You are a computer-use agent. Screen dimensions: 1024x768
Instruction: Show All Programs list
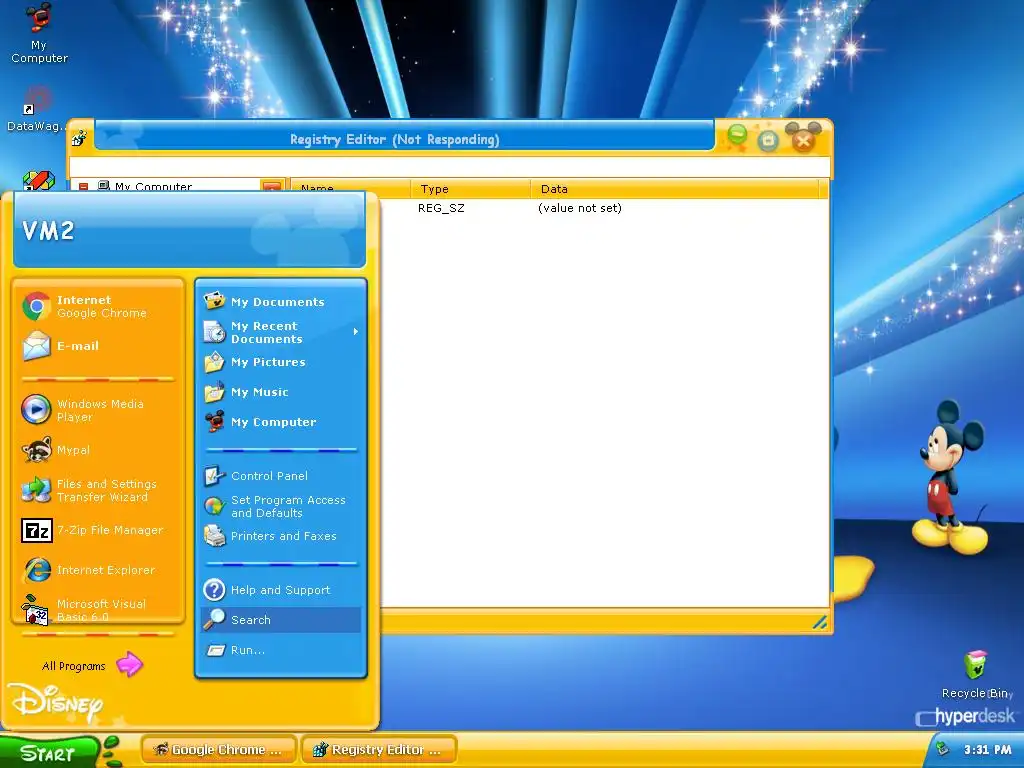tap(91, 665)
